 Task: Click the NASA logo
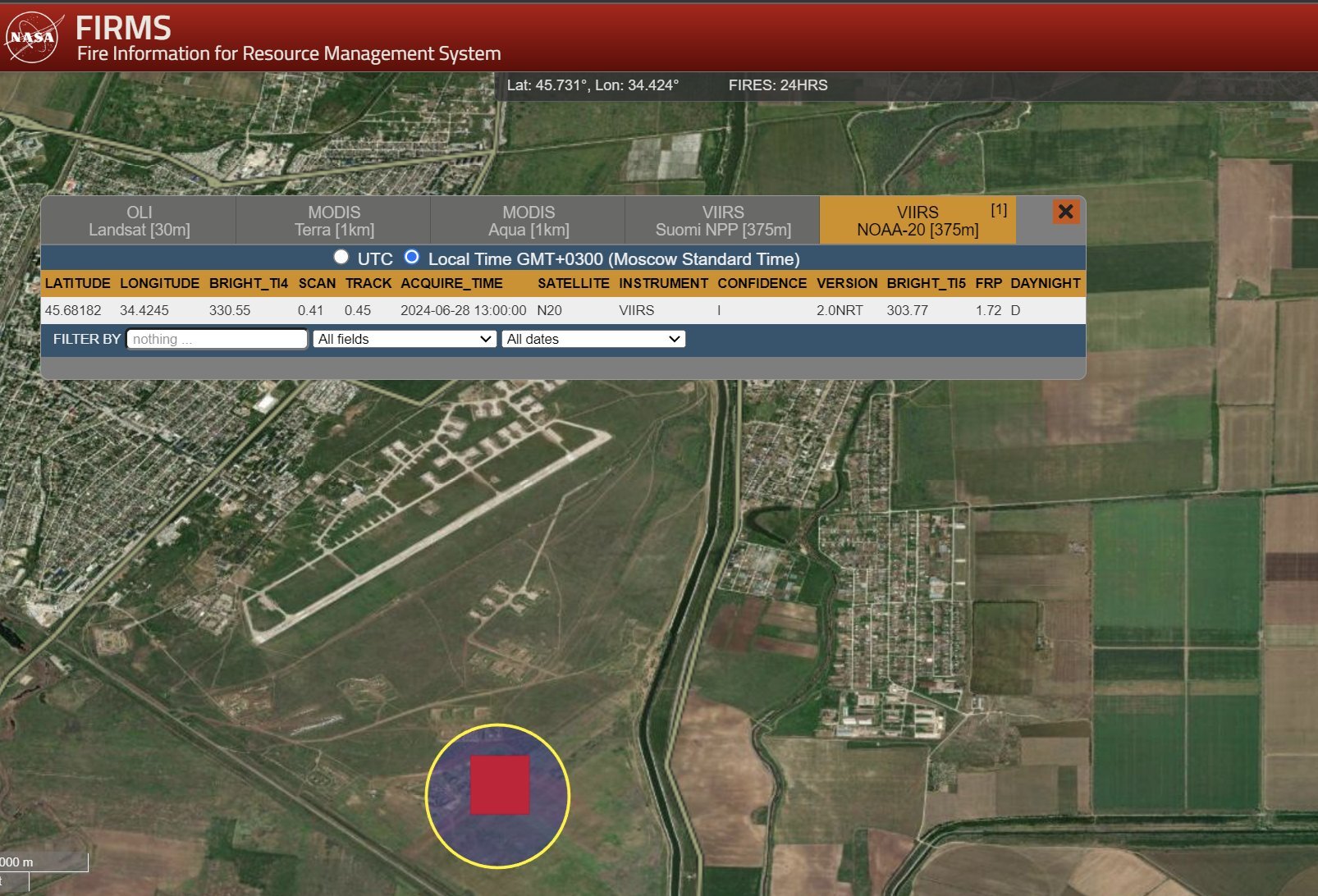point(33,38)
